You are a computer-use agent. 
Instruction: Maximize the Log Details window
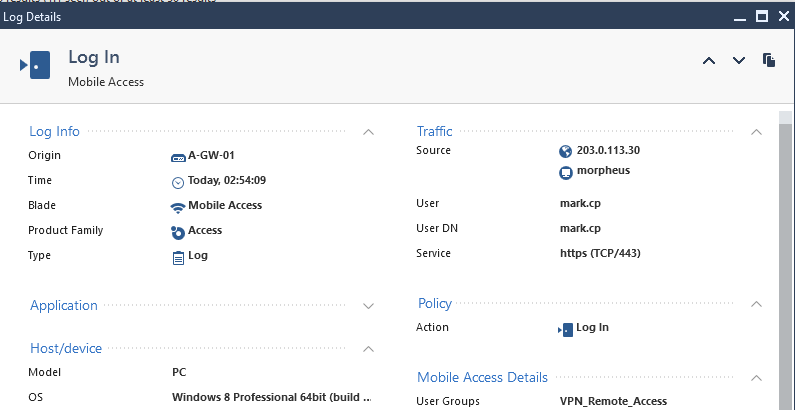pos(761,16)
